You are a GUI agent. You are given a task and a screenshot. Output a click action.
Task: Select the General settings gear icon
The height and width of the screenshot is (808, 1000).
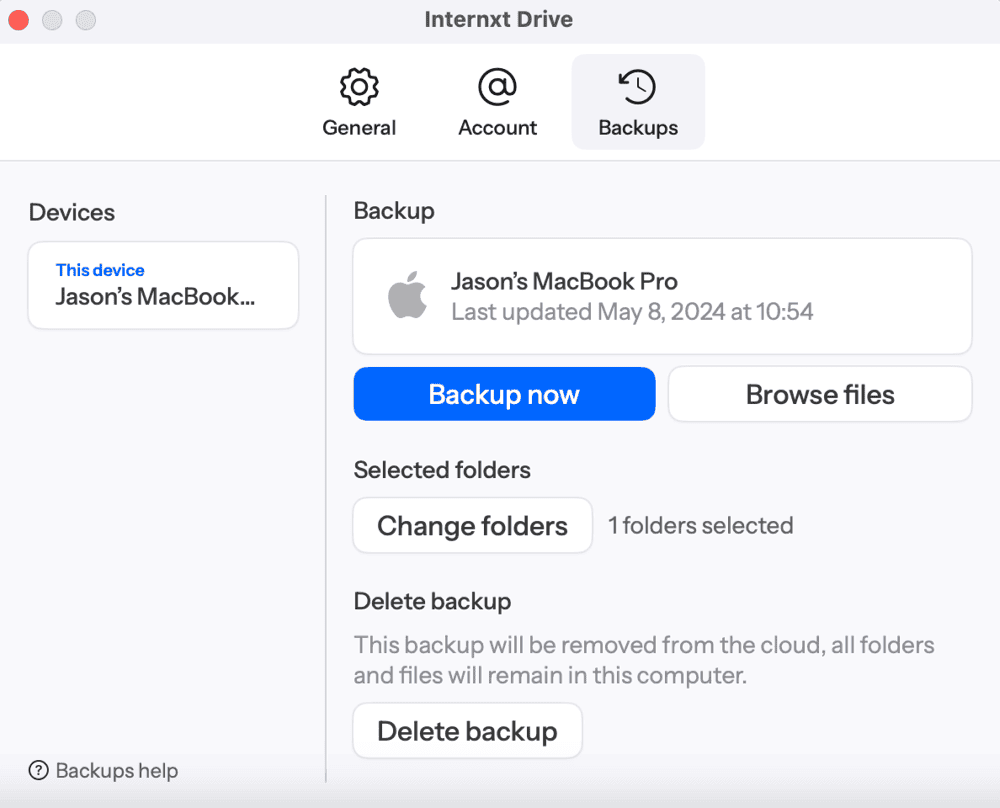pyautogui.click(x=359, y=88)
